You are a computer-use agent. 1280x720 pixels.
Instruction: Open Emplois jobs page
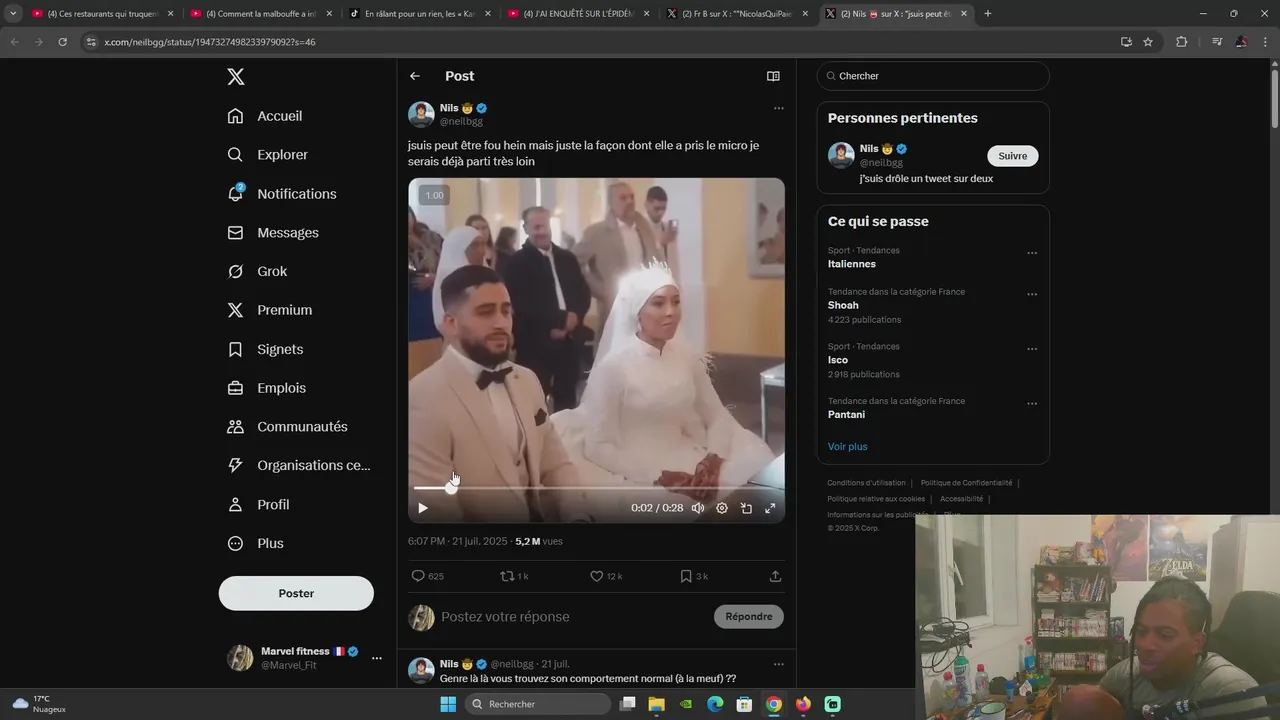[x=267, y=388]
